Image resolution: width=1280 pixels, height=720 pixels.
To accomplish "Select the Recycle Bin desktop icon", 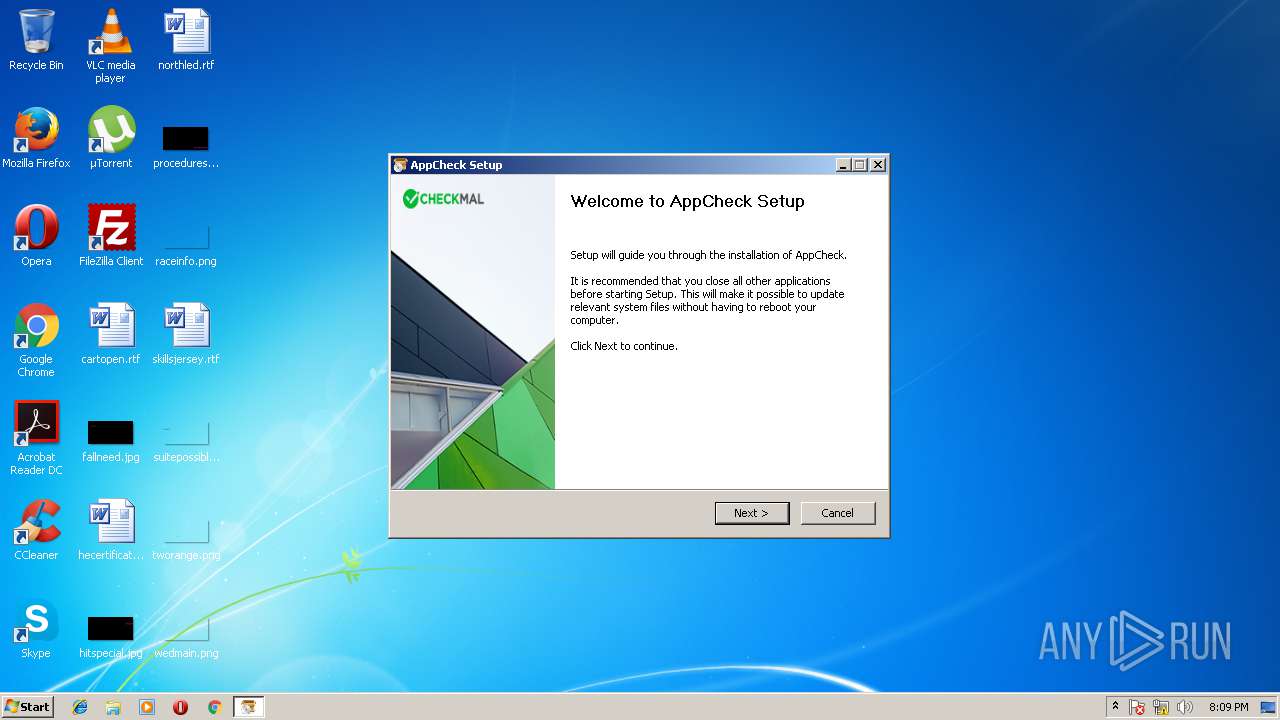I will click(x=36, y=41).
